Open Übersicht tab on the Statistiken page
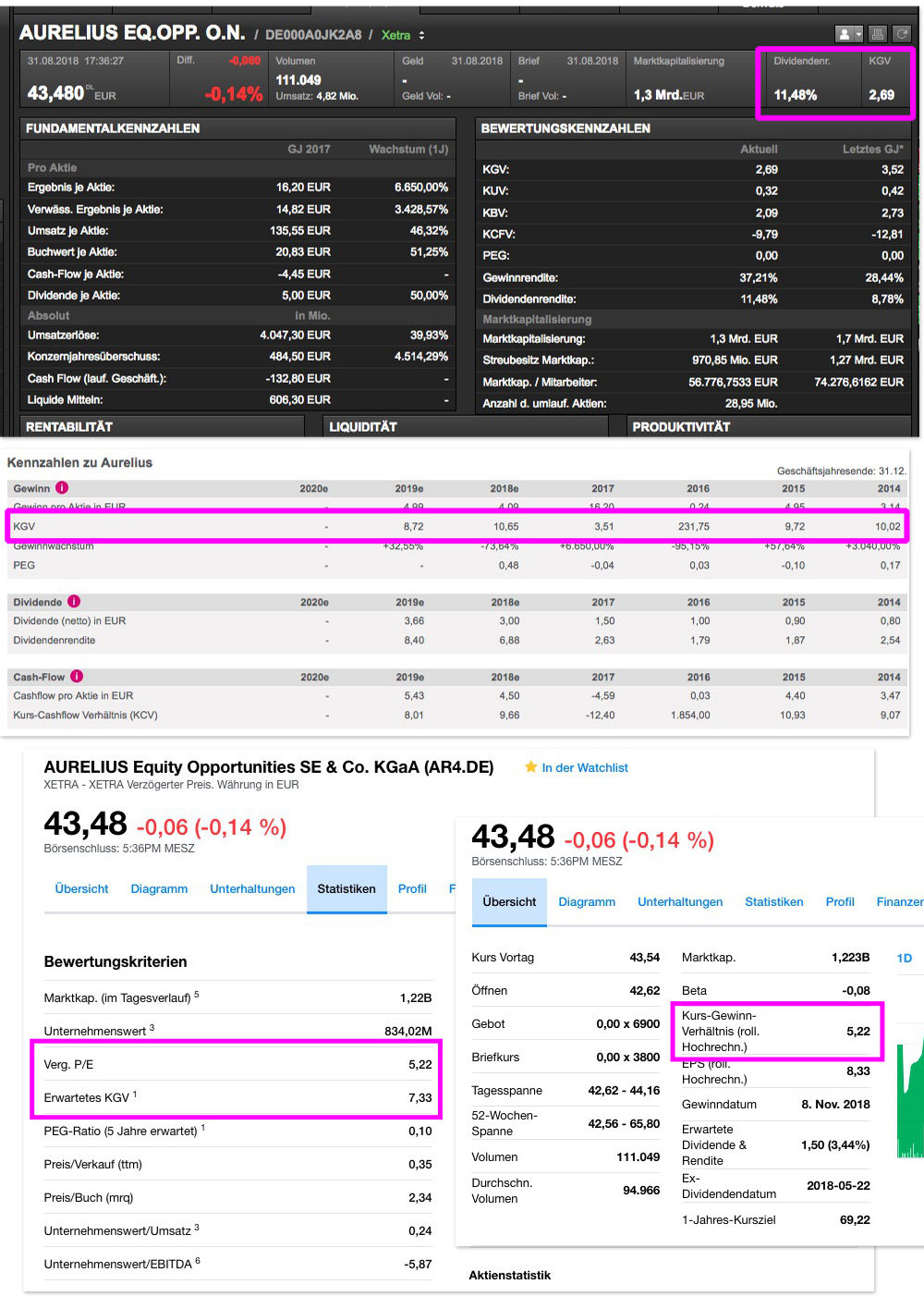 pyautogui.click(x=81, y=889)
